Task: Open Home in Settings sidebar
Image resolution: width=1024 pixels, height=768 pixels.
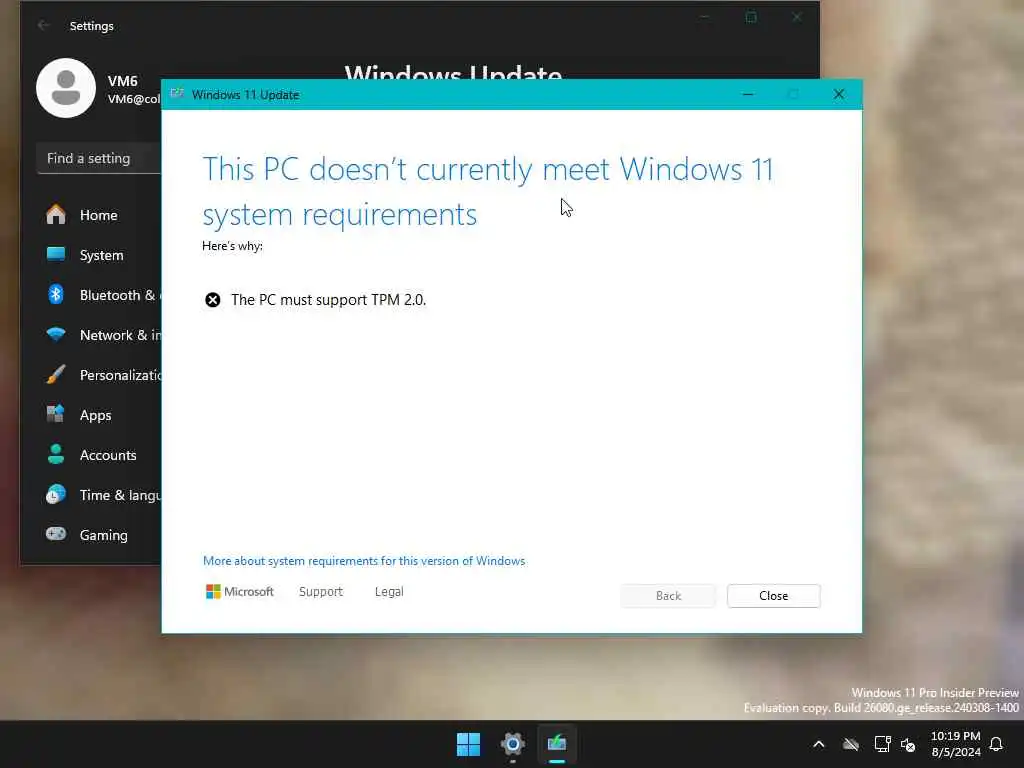Action: [x=98, y=215]
